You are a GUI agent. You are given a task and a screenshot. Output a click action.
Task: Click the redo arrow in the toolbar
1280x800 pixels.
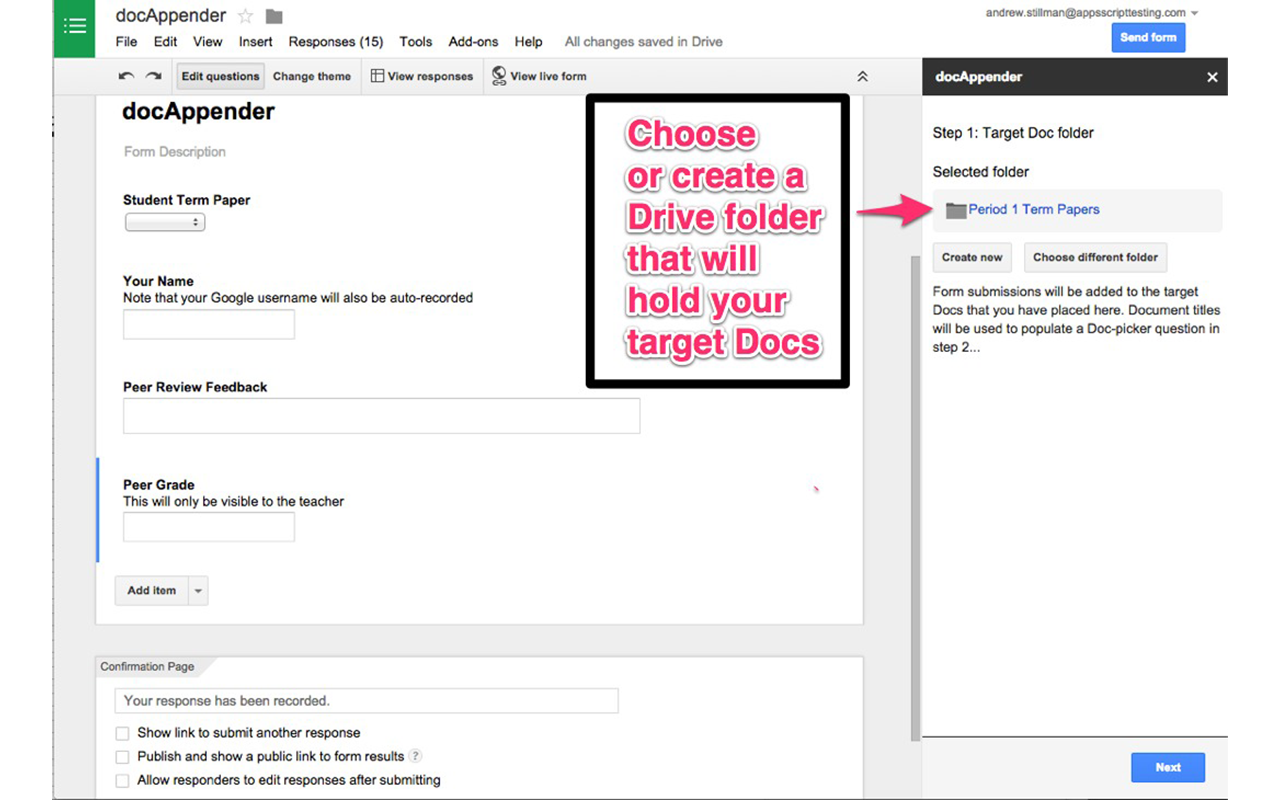click(153, 76)
